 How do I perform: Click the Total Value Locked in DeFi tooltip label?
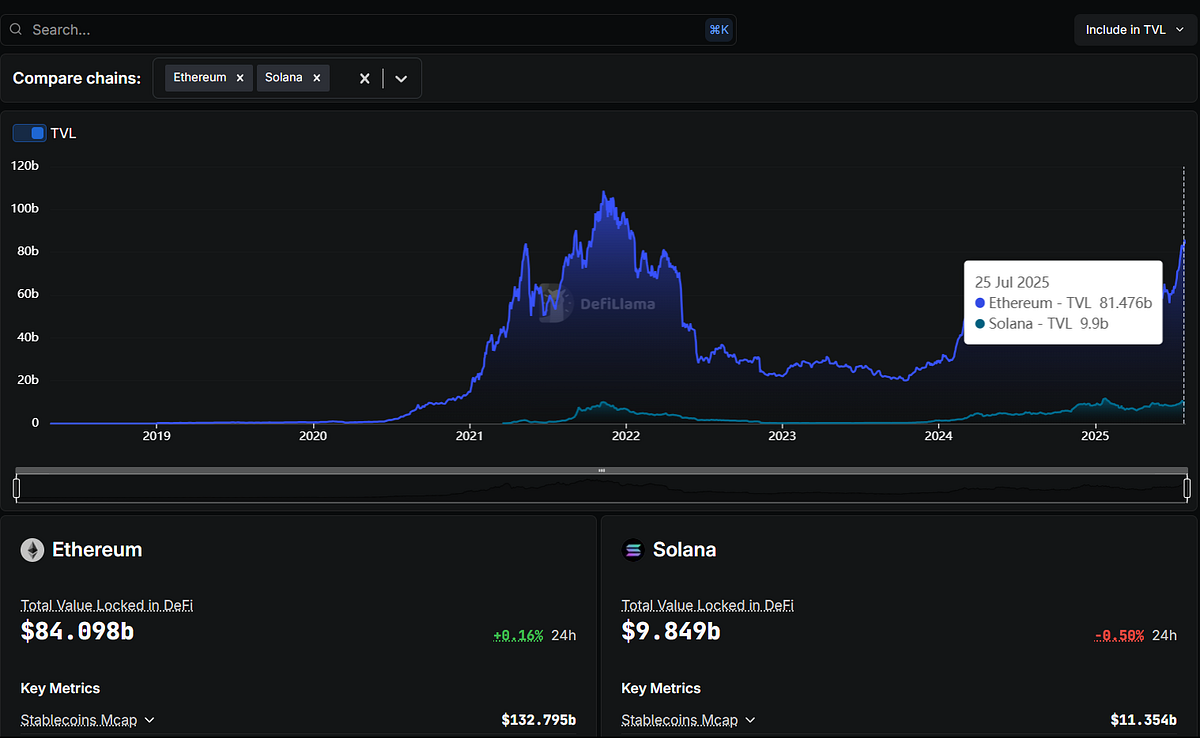[106, 605]
